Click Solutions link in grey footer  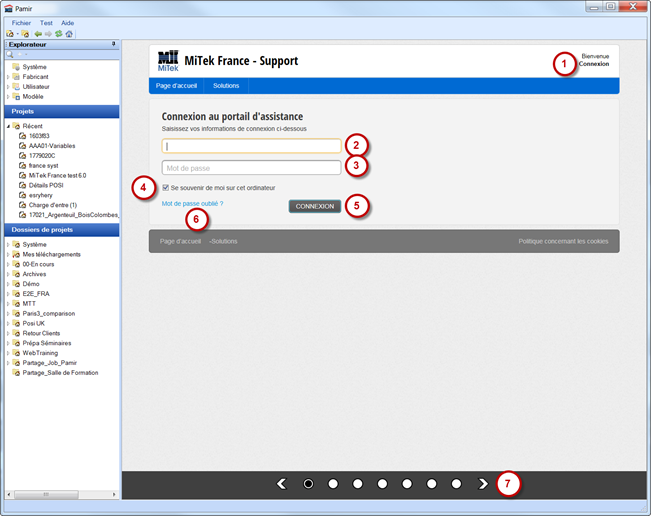[224, 241]
